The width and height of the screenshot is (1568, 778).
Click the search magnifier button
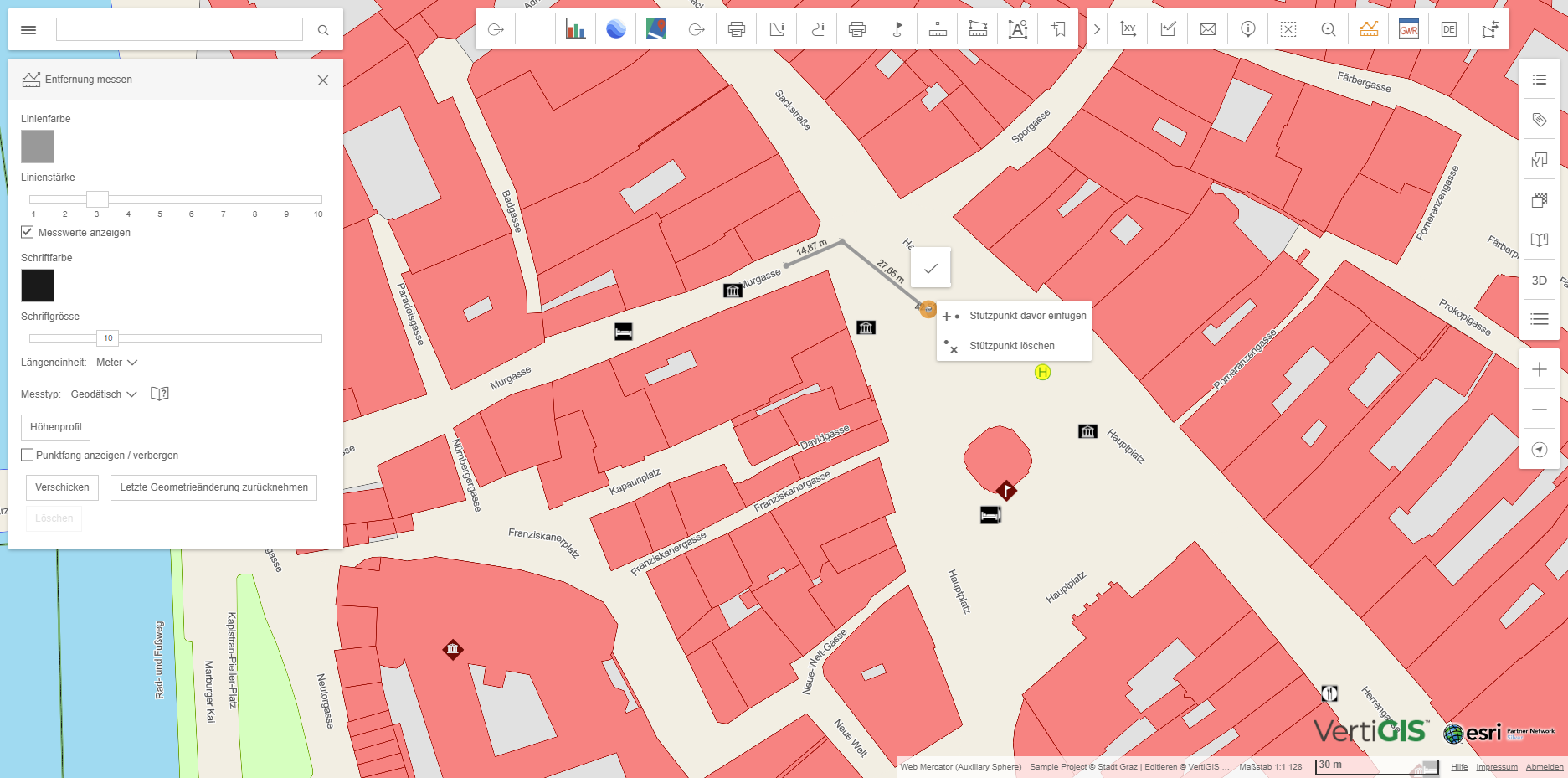(323, 30)
